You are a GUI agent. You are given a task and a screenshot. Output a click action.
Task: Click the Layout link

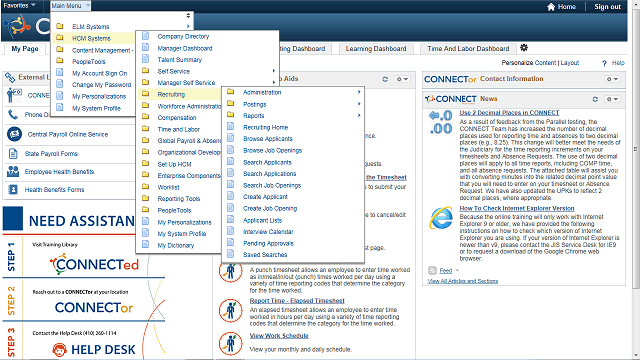click(569, 63)
